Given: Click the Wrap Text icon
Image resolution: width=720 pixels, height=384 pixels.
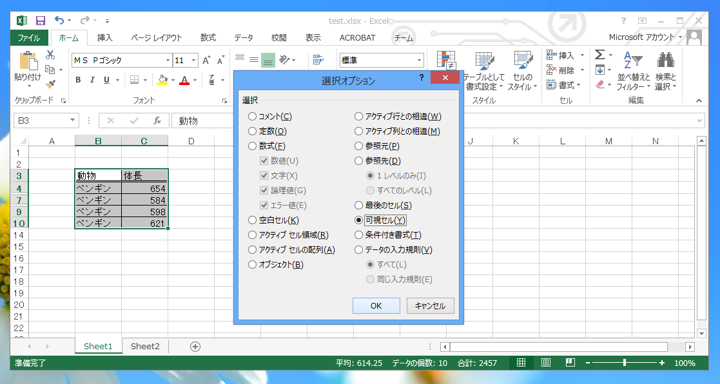Looking at the screenshot, I should tap(318, 60).
